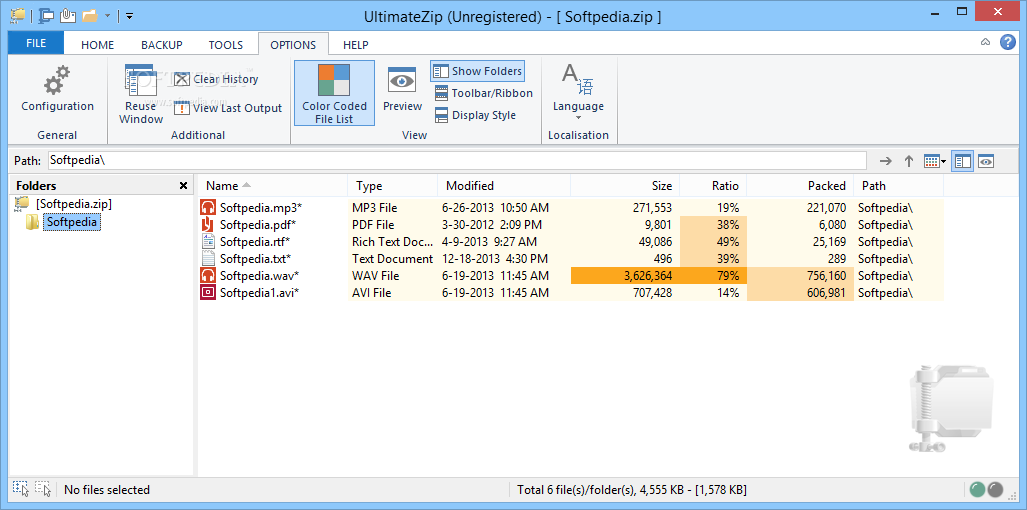Click Clear History

coord(216,79)
